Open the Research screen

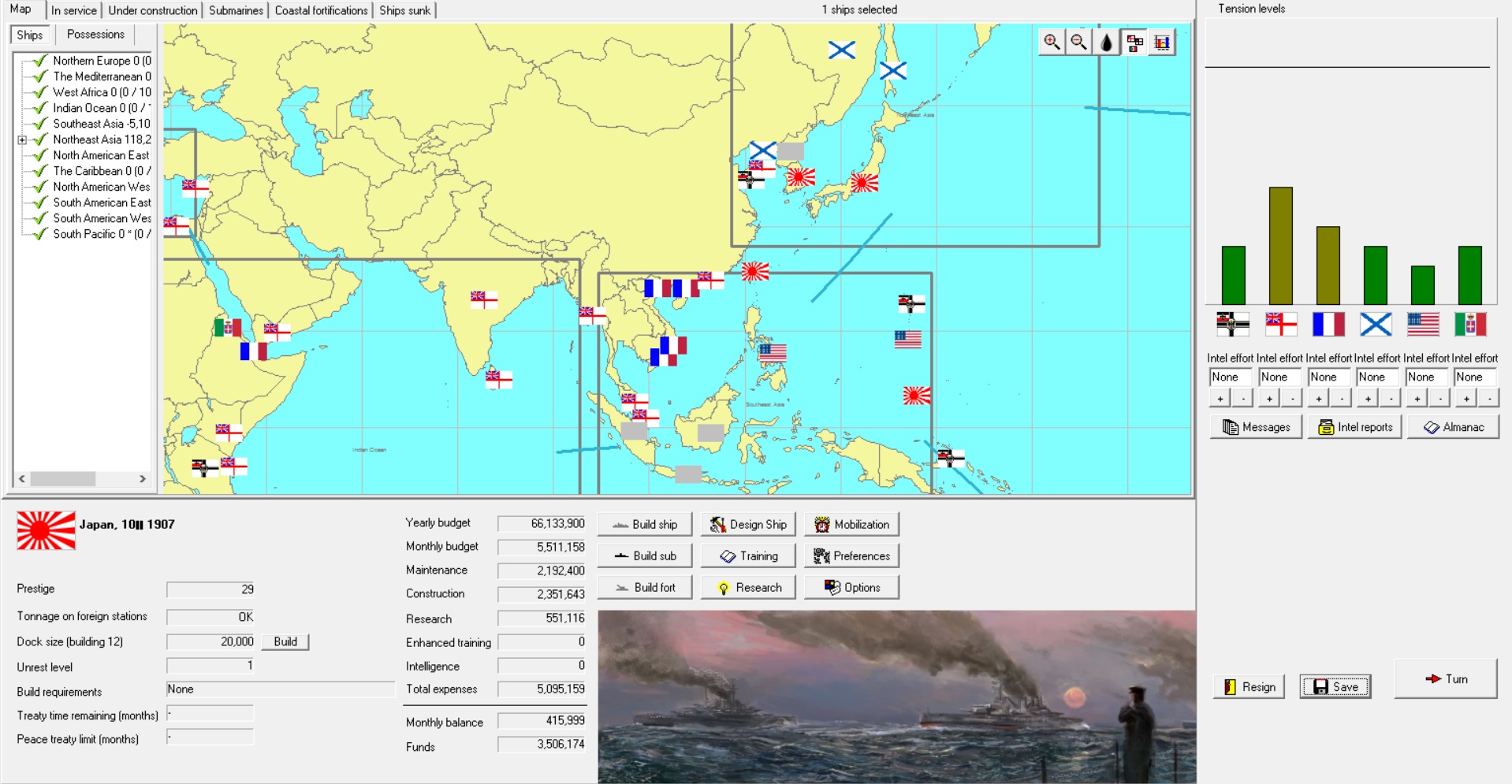pos(748,588)
